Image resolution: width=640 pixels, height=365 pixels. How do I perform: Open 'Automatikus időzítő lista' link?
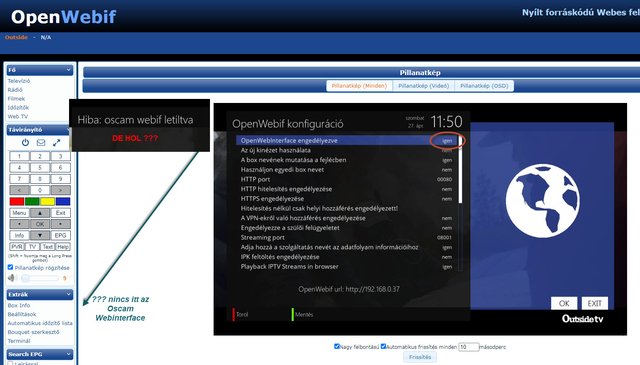(x=40, y=323)
